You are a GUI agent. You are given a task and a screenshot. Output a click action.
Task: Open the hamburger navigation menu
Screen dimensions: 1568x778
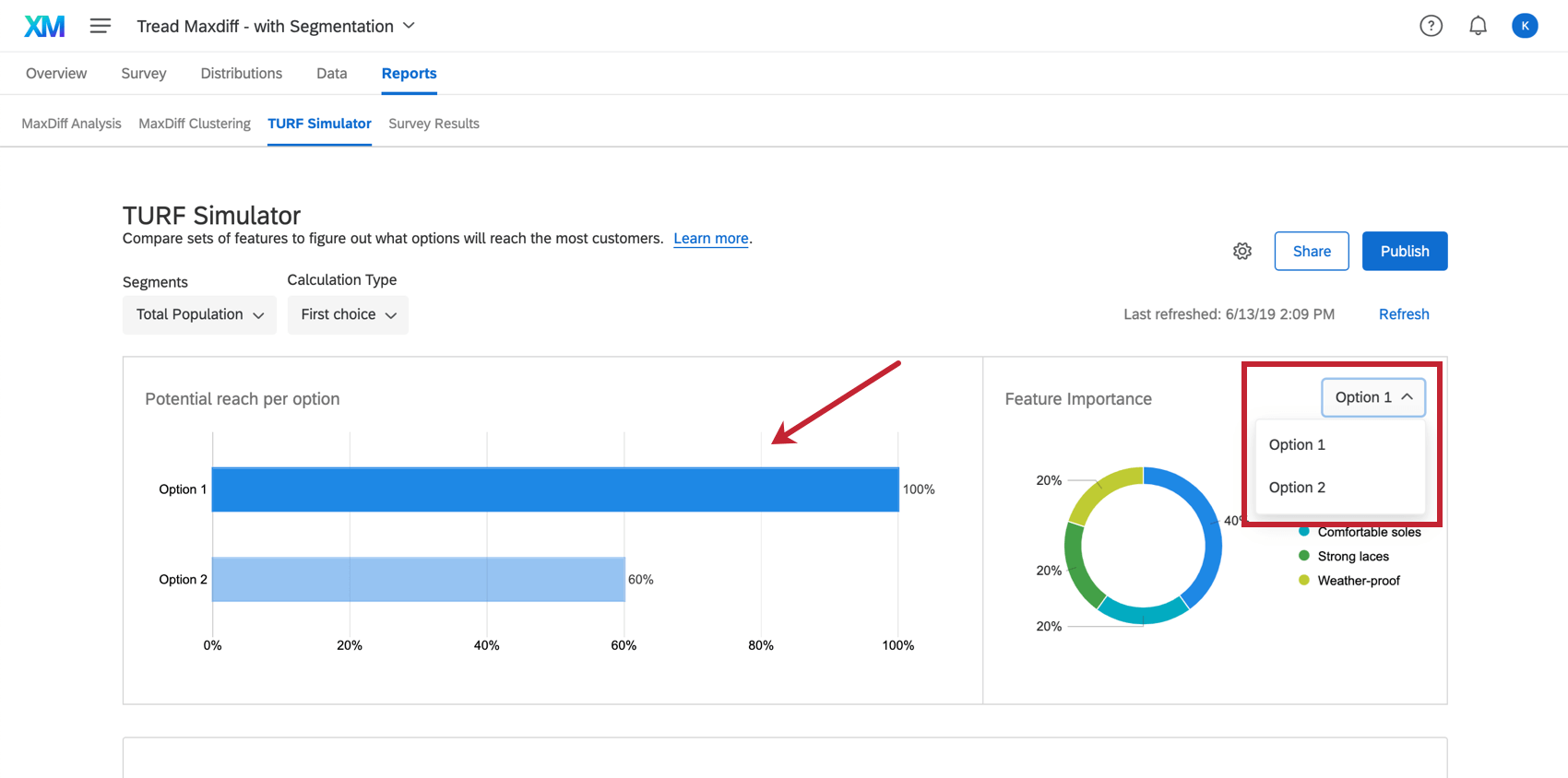coord(101,26)
